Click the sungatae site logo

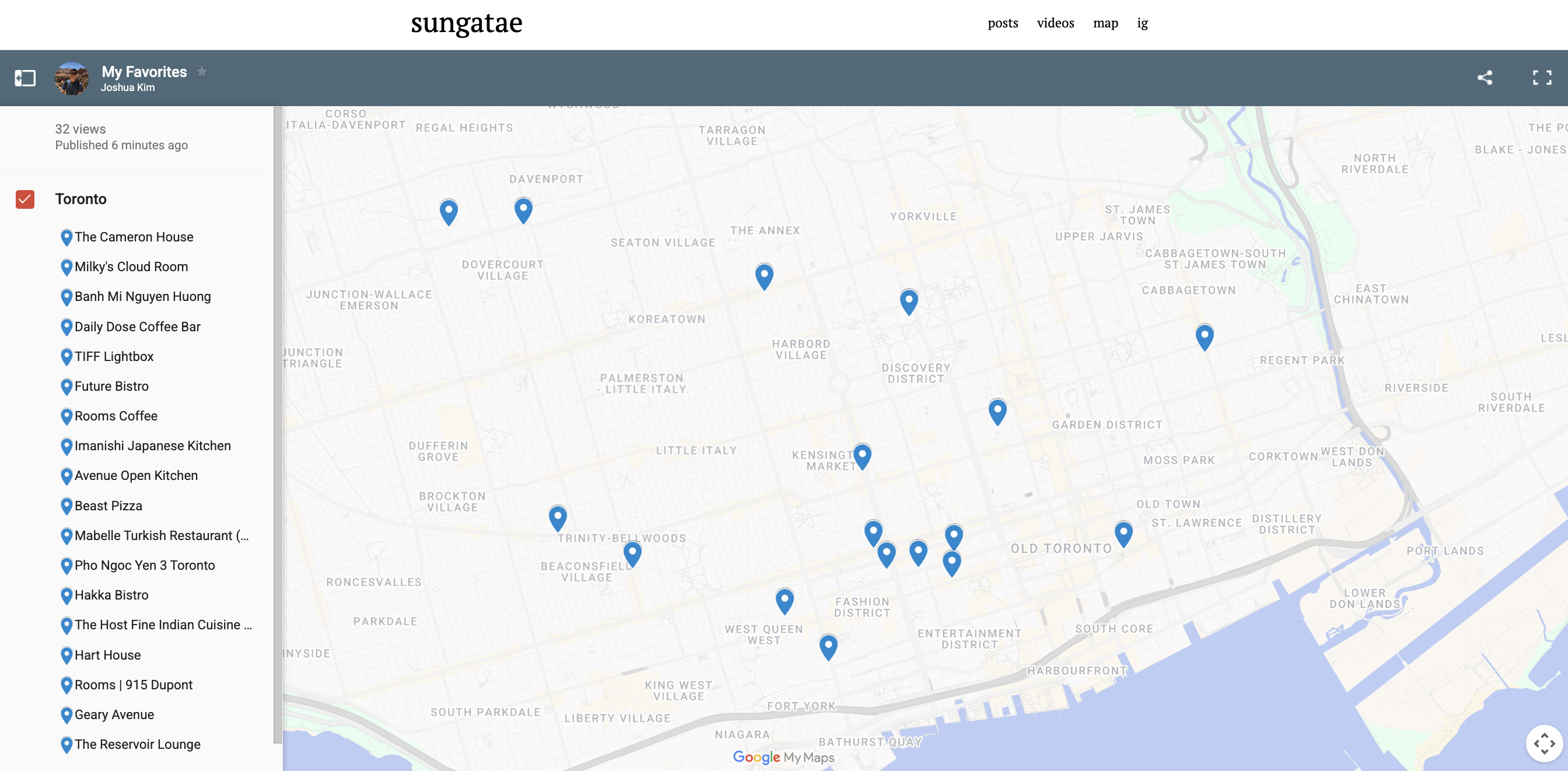(466, 24)
